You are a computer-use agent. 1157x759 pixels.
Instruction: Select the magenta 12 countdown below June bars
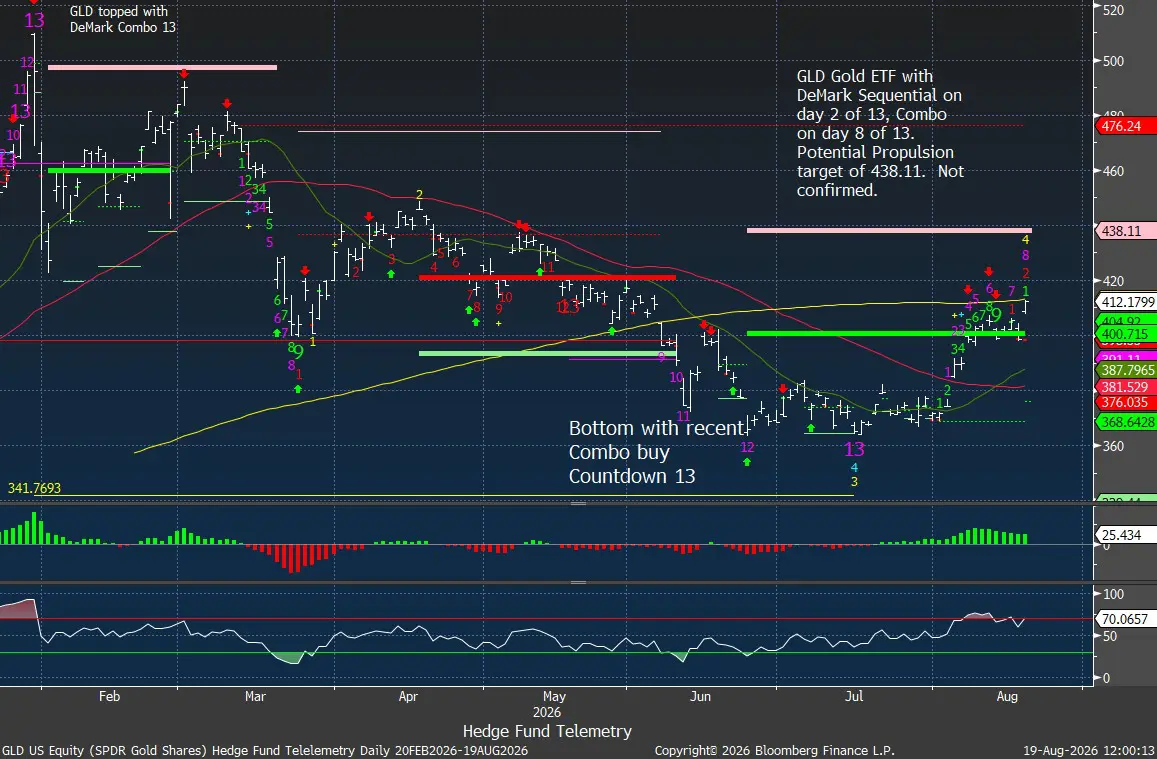[747, 447]
